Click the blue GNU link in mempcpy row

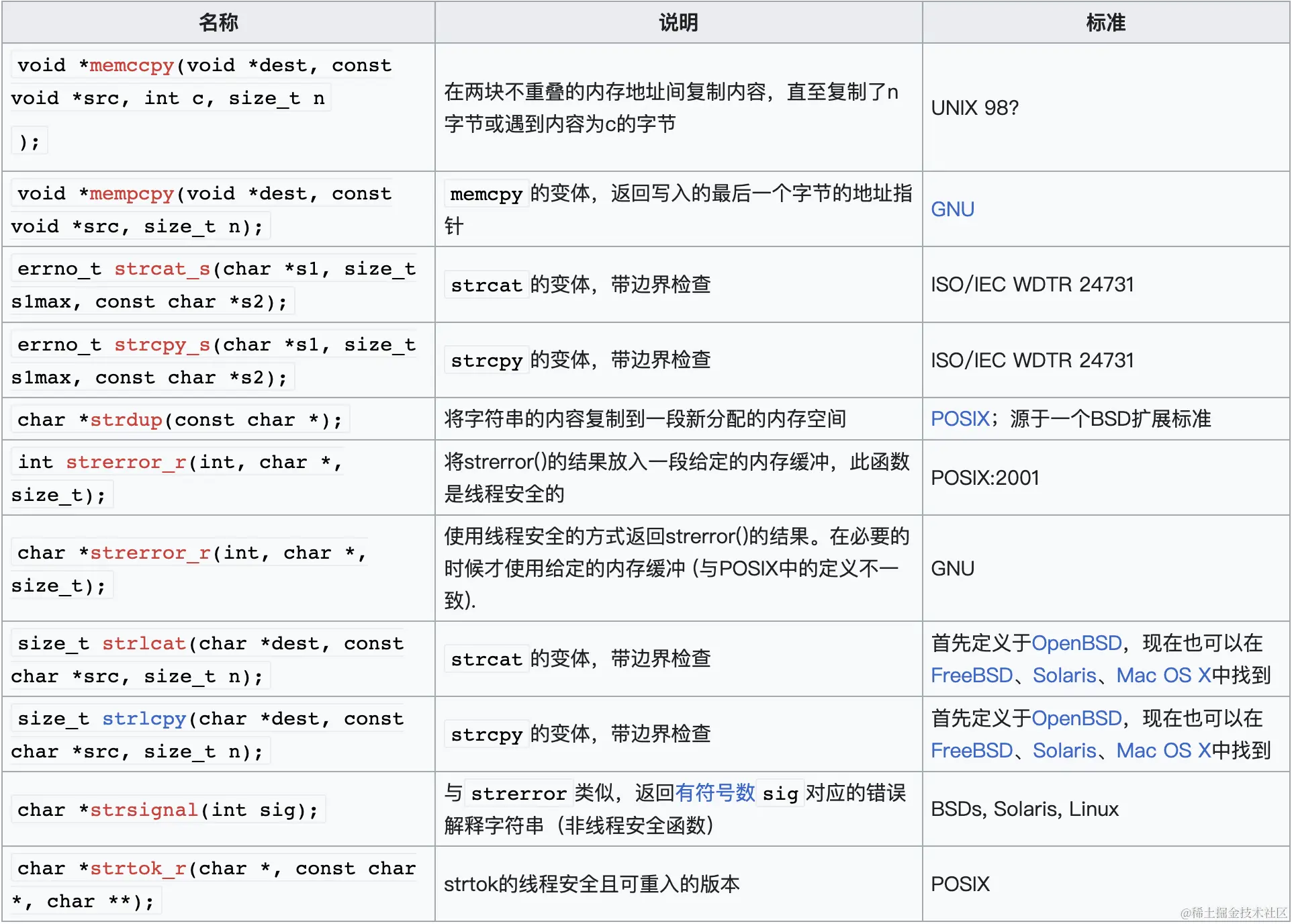(952, 210)
